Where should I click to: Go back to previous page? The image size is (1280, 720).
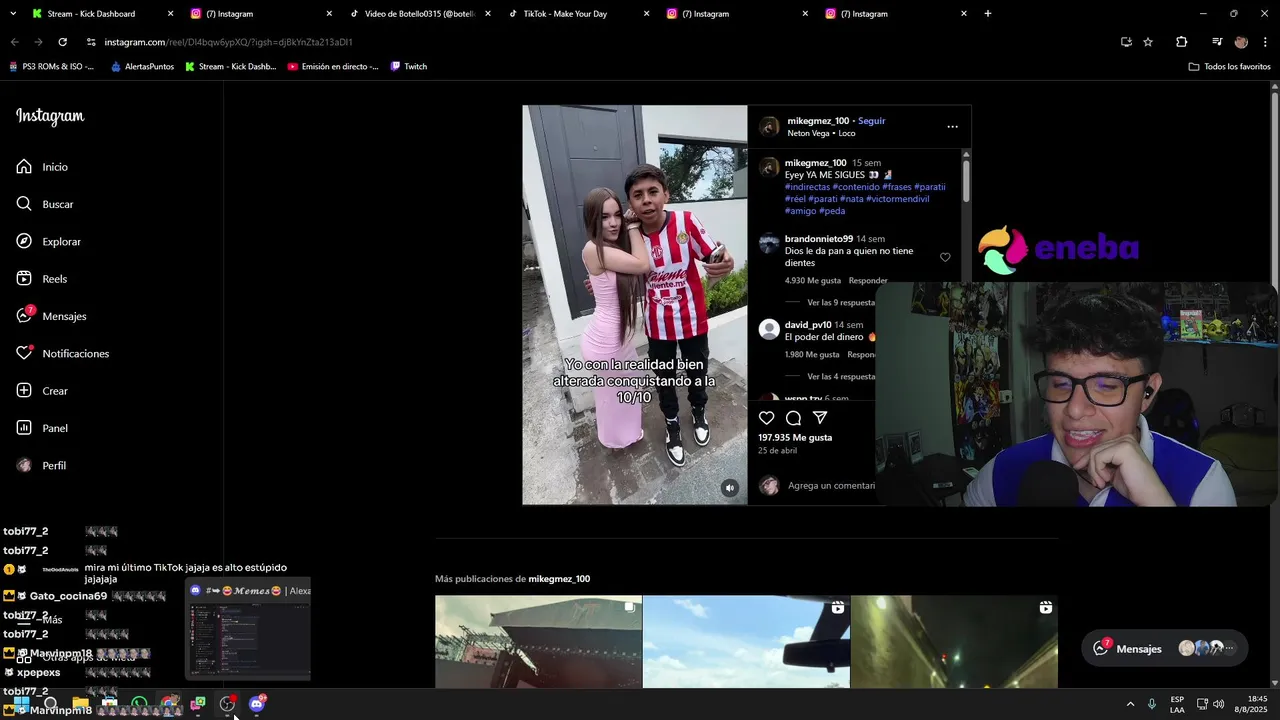[x=14, y=42]
